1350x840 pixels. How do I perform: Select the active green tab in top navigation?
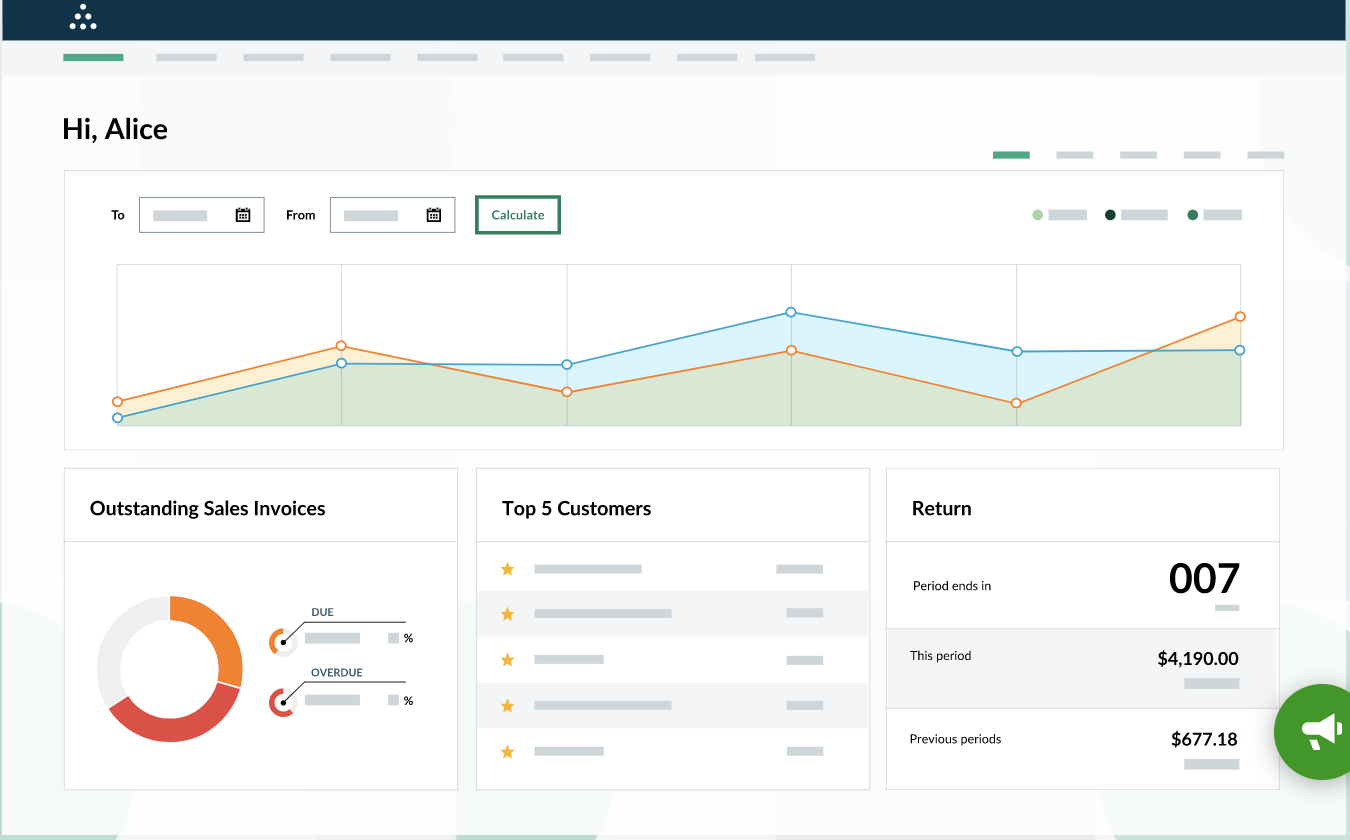point(93,57)
